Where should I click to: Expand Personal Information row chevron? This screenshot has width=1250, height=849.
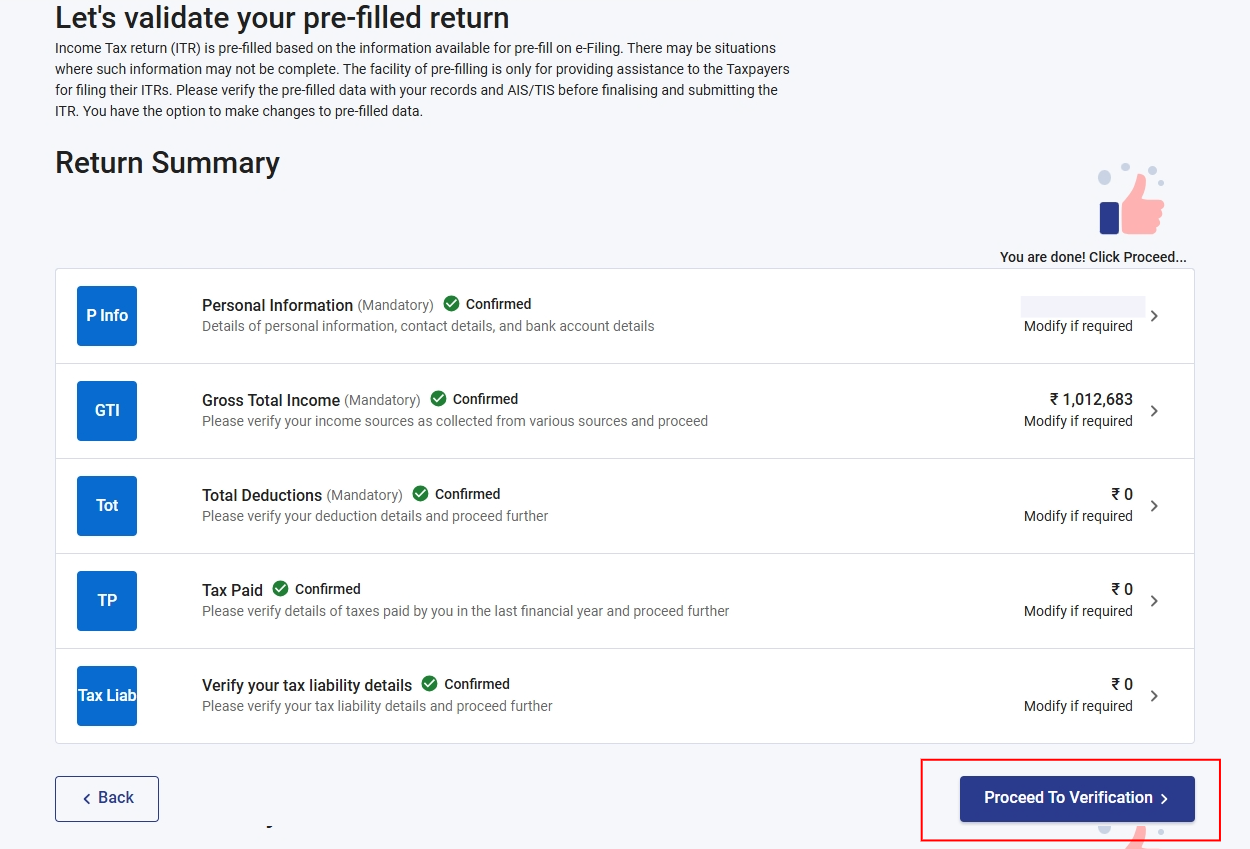tap(1154, 316)
